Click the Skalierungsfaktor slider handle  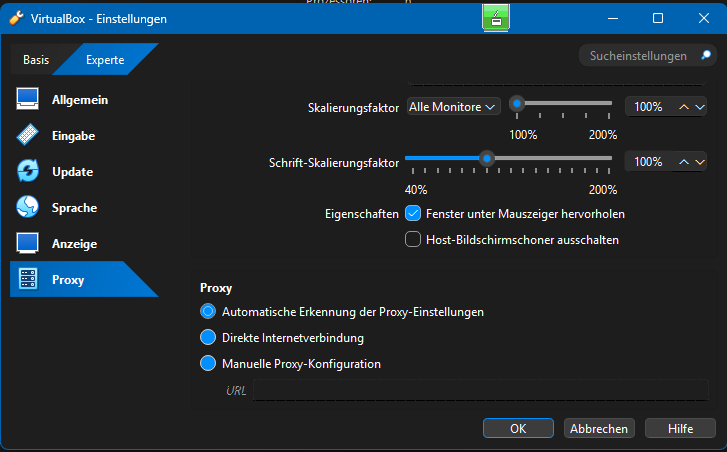[517, 103]
